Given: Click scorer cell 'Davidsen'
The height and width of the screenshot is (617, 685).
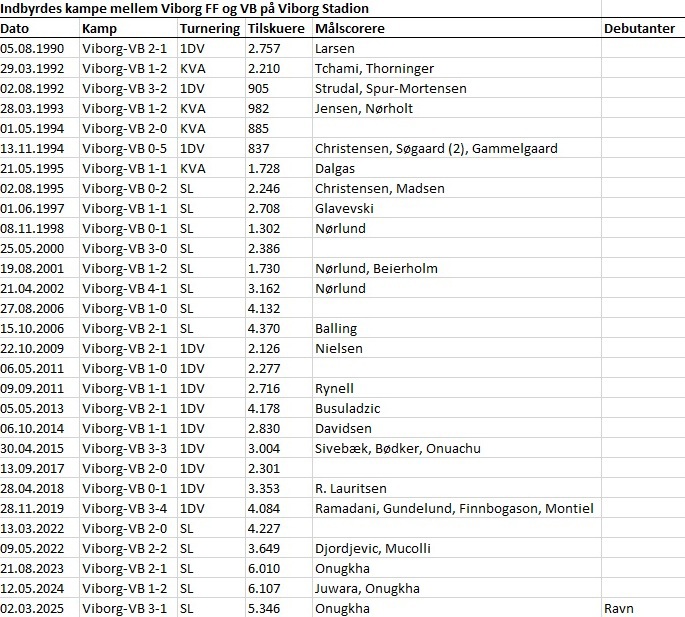Looking at the screenshot, I should [x=343, y=428].
